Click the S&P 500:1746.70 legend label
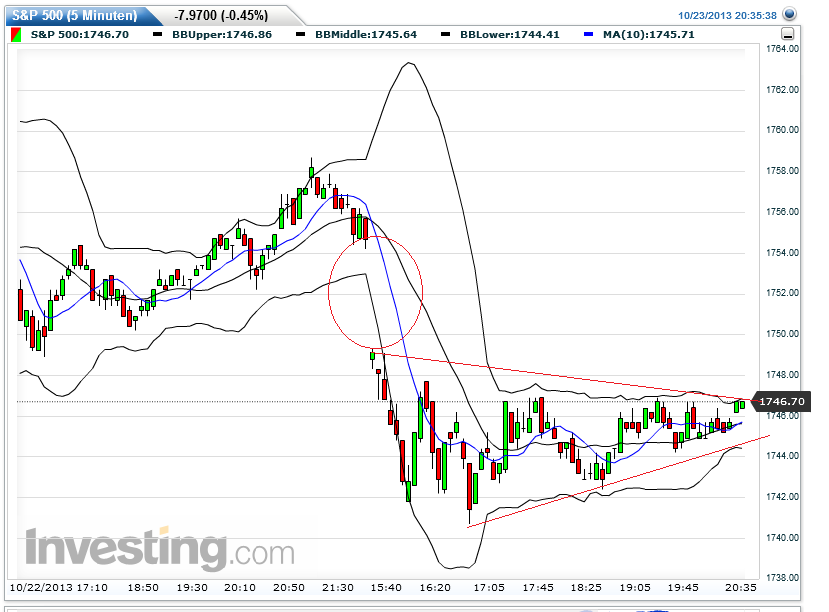829x612 pixels. (x=80, y=35)
